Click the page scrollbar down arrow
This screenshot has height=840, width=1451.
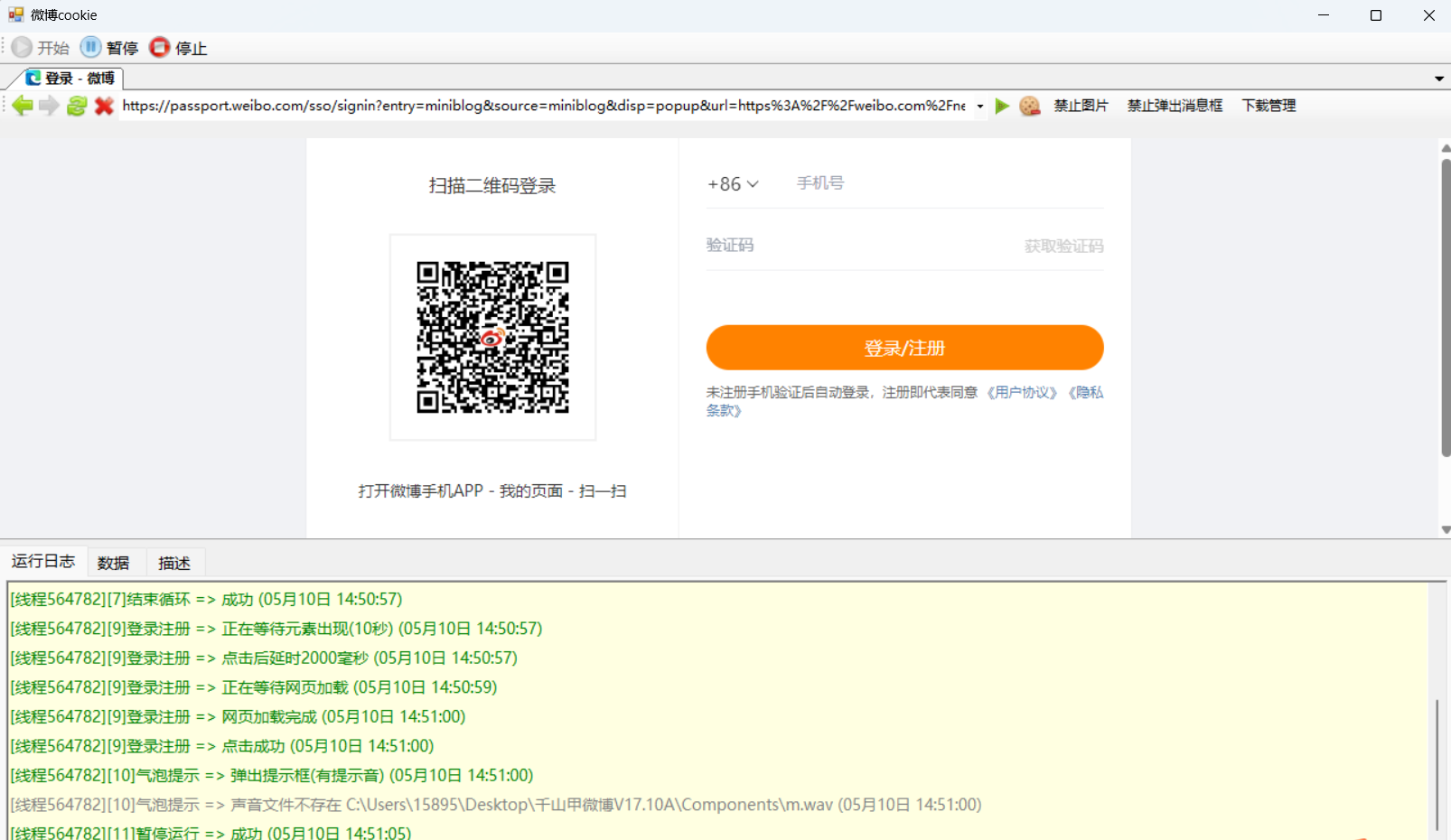(x=1446, y=530)
